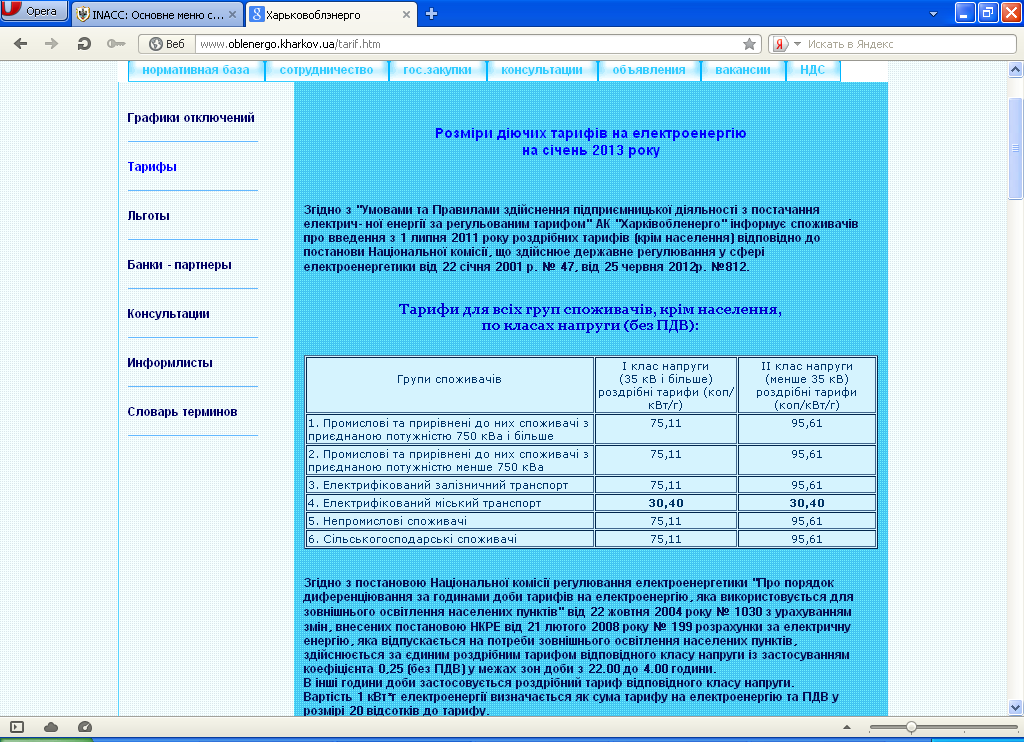Open the вакансии menu

pos(743,70)
